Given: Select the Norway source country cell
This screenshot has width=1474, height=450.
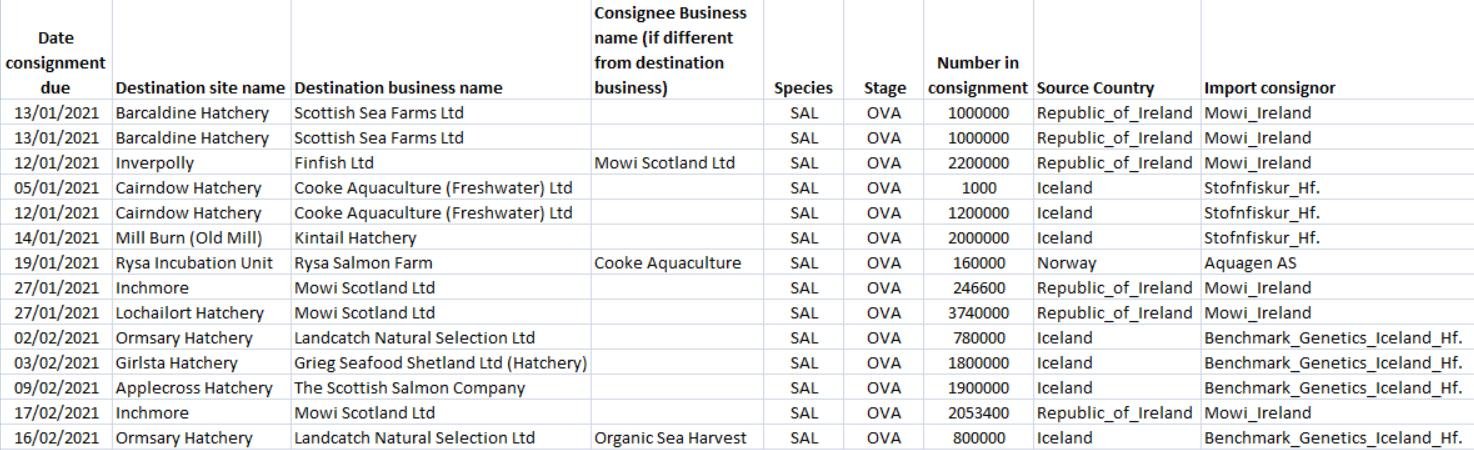Looking at the screenshot, I should point(1066,263).
